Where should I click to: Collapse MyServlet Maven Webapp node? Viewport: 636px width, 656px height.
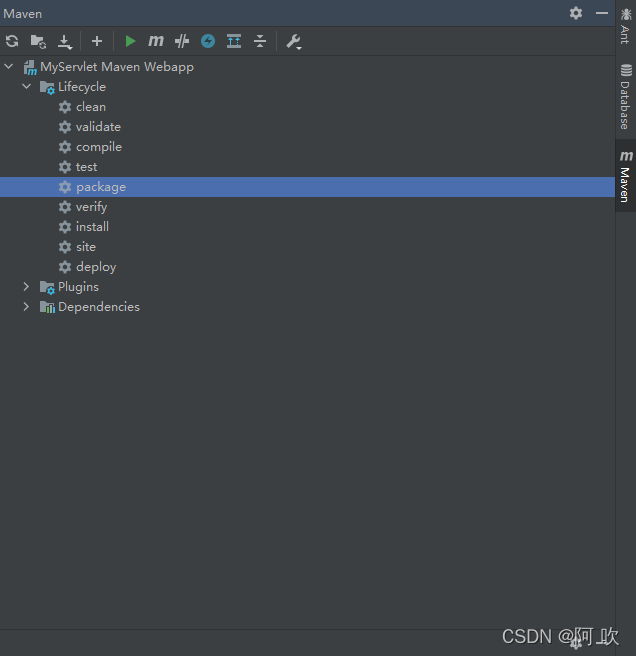(x=9, y=67)
